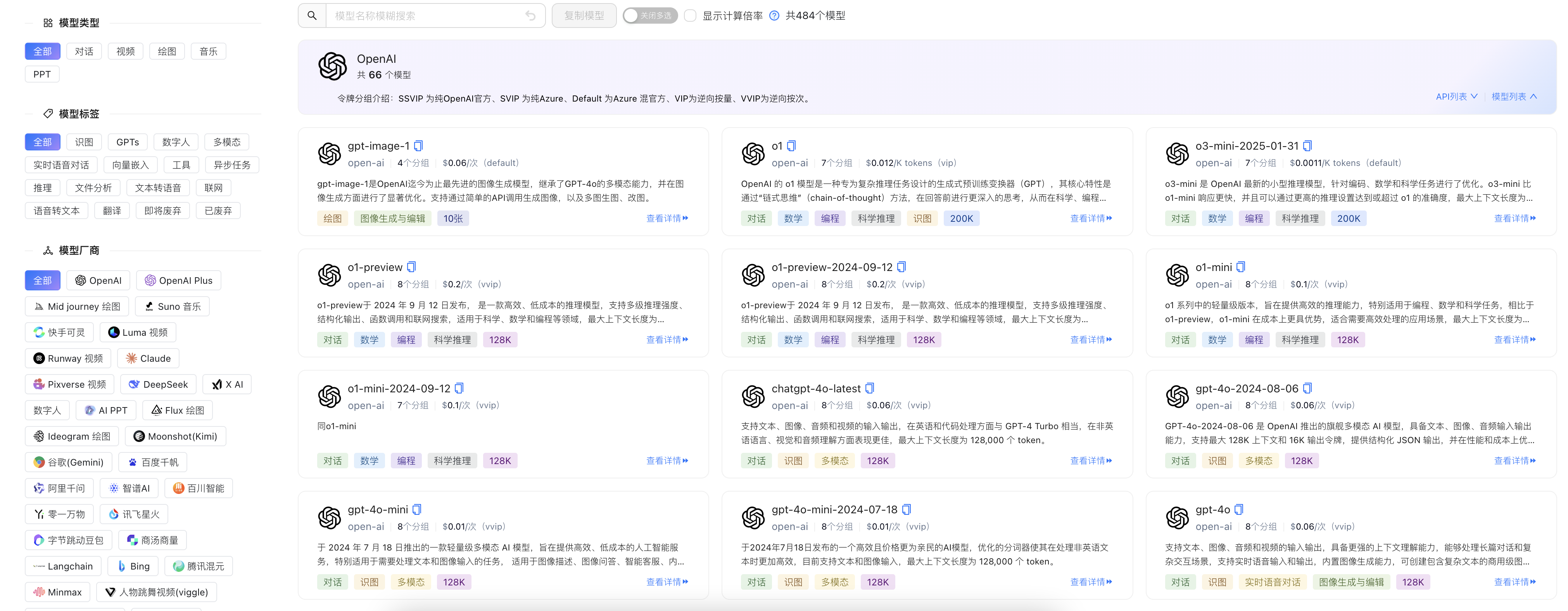Copy the gpt-image-1 model name
The width and height of the screenshot is (1568, 611).
(418, 146)
